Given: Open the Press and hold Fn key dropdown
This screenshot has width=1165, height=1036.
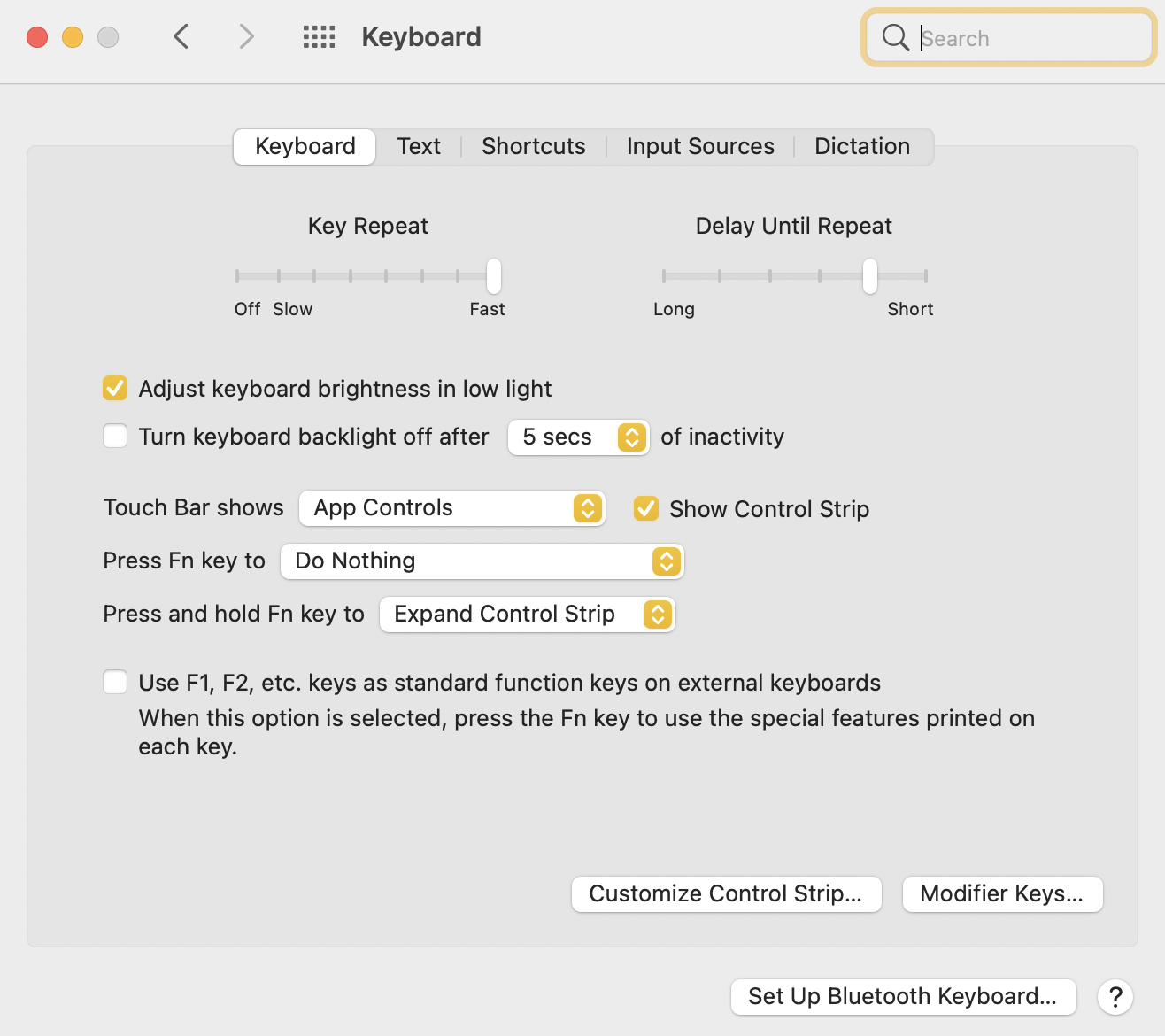Looking at the screenshot, I should click(x=527, y=615).
